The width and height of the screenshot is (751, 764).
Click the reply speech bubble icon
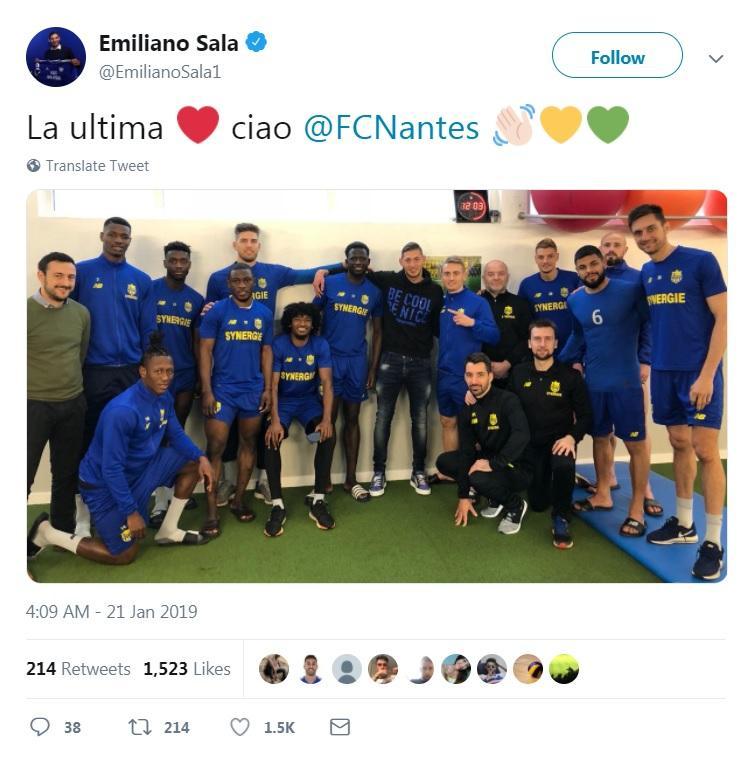[x=39, y=726]
